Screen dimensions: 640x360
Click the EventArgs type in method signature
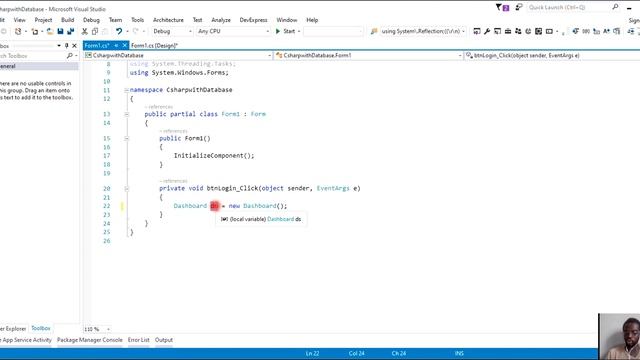[333, 189]
